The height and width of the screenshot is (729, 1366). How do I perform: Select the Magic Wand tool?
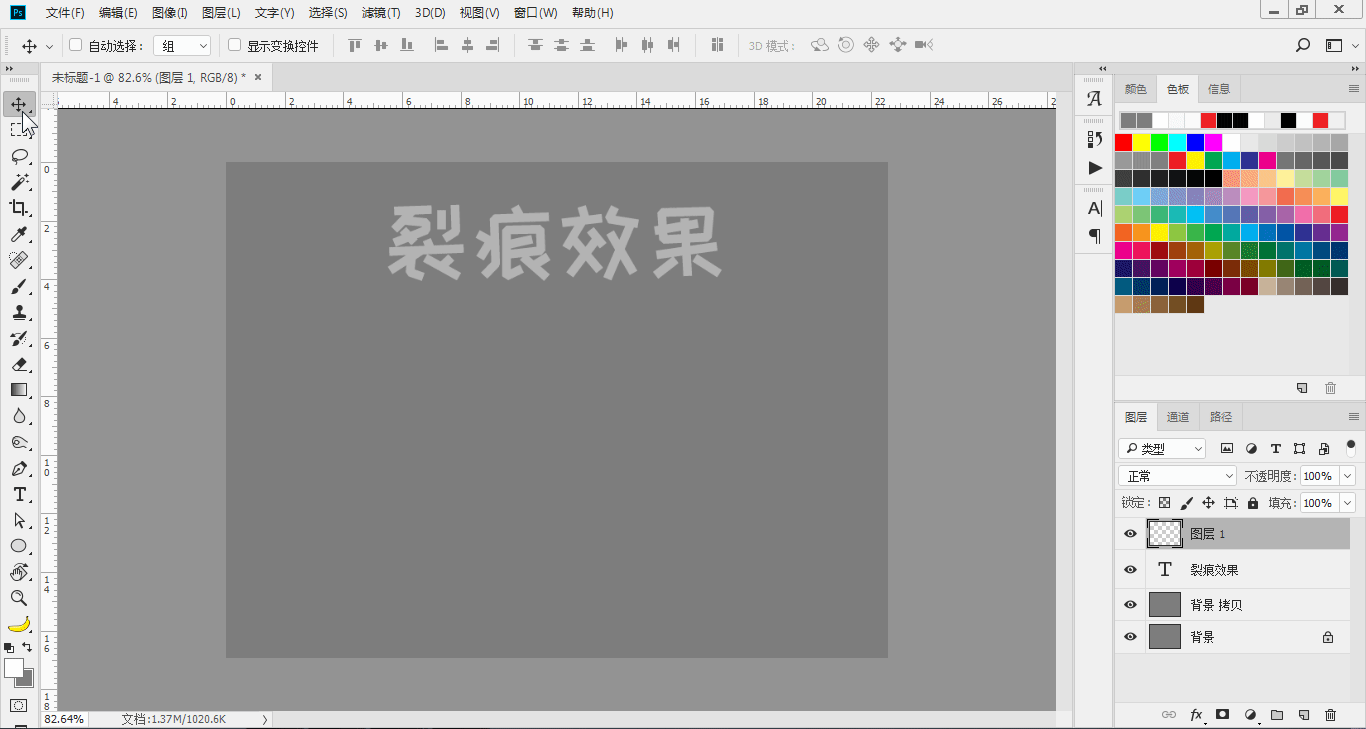(19, 182)
